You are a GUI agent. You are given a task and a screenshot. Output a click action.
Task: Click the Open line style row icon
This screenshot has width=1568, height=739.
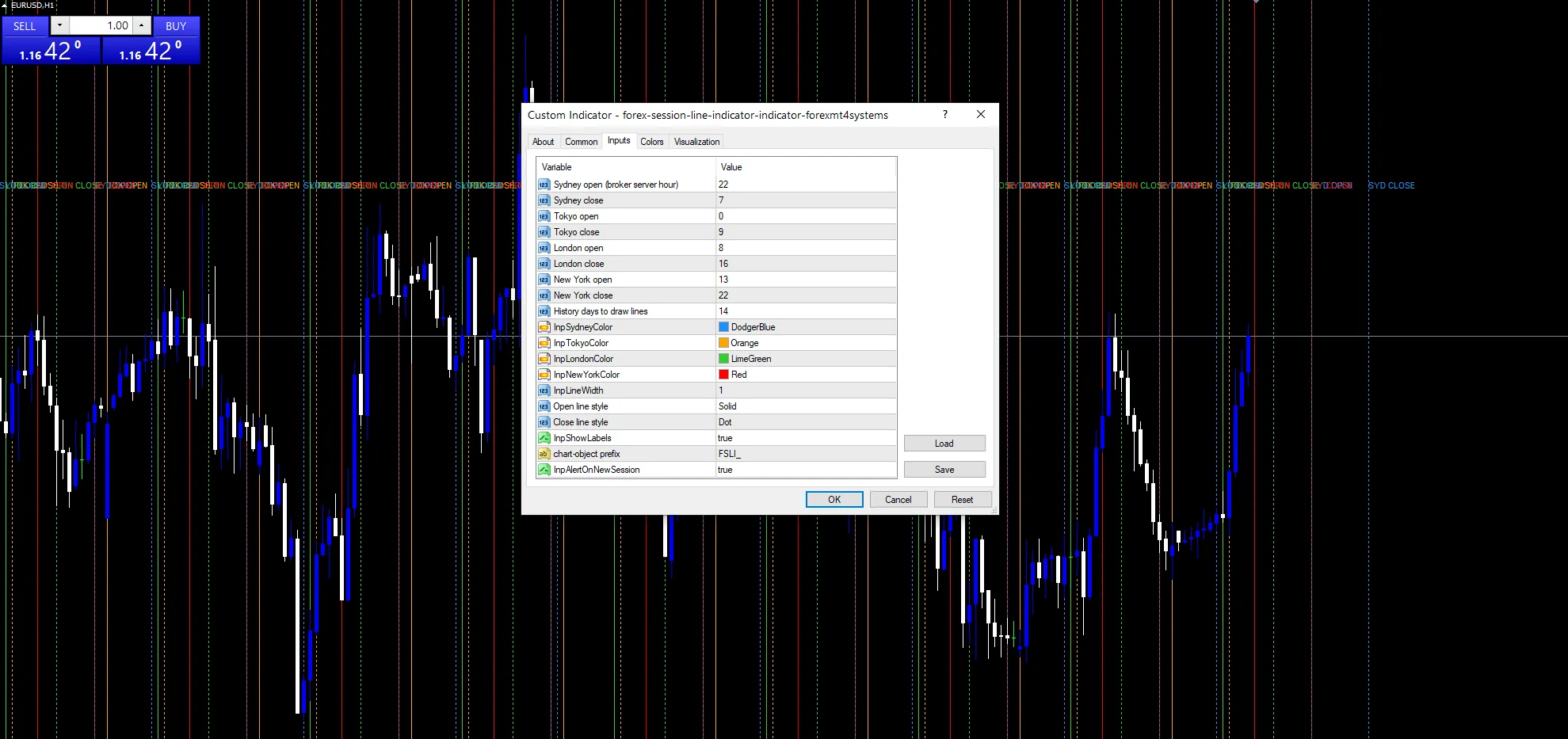(x=544, y=406)
